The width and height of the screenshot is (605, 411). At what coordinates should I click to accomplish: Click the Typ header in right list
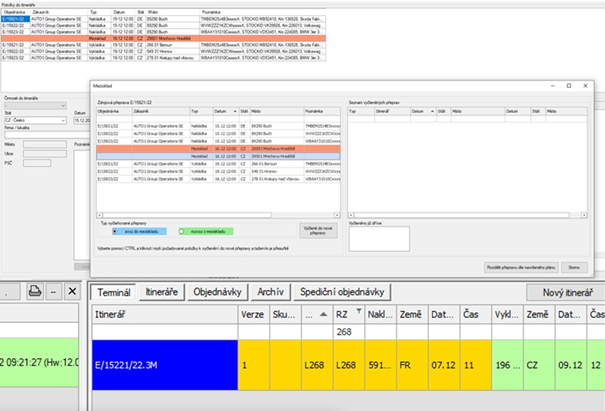[x=361, y=111]
